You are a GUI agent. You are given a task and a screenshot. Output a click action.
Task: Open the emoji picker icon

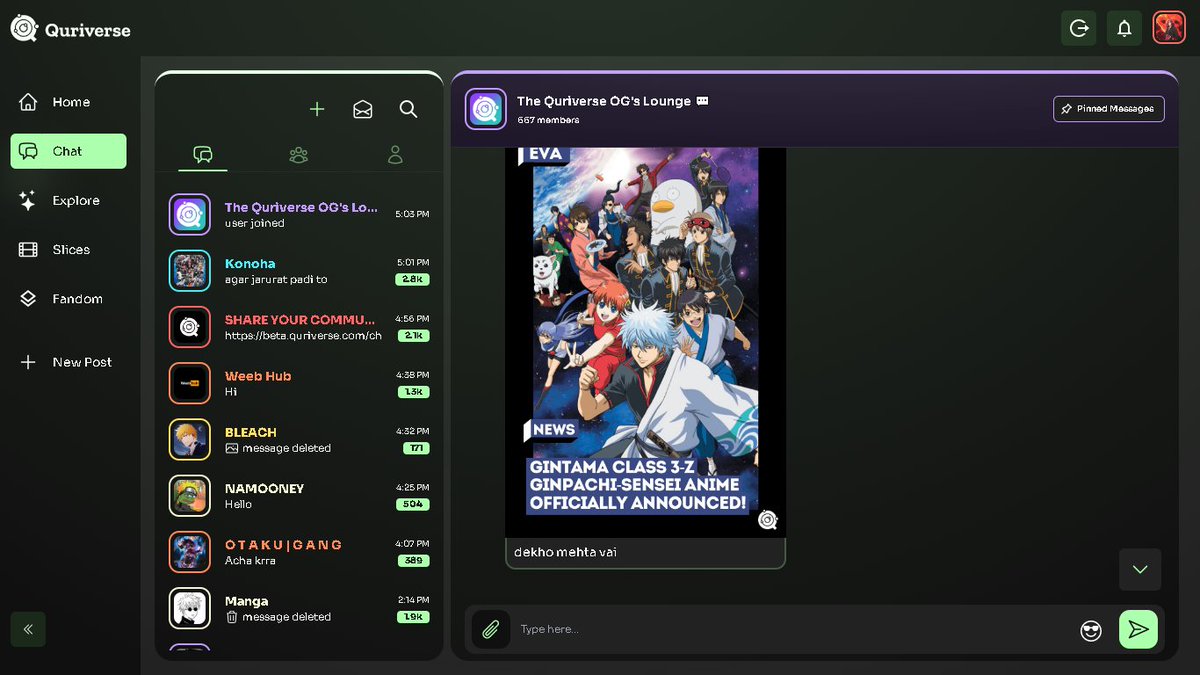click(1091, 630)
